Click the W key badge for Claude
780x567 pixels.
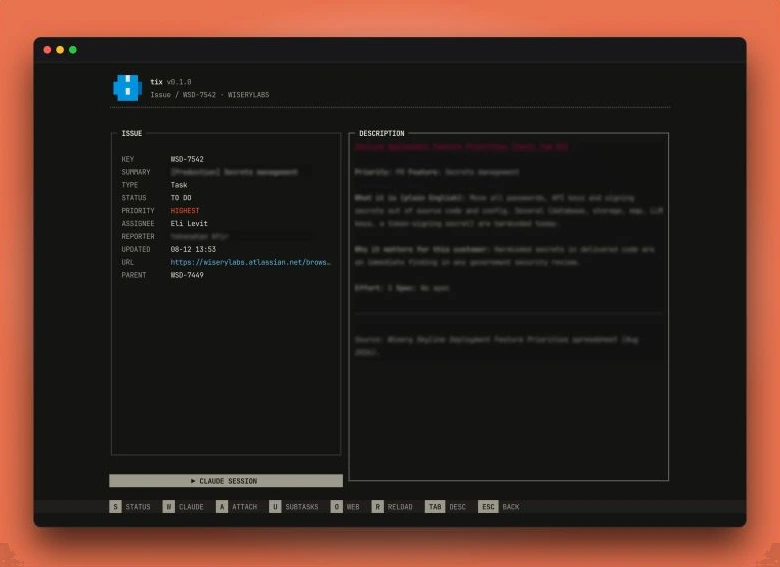(169, 507)
